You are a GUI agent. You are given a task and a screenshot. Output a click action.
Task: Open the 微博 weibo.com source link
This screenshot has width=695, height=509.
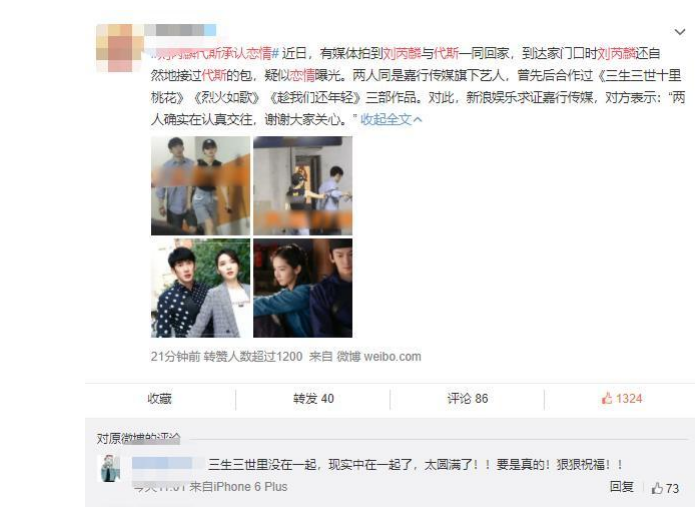pyautogui.click(x=379, y=356)
